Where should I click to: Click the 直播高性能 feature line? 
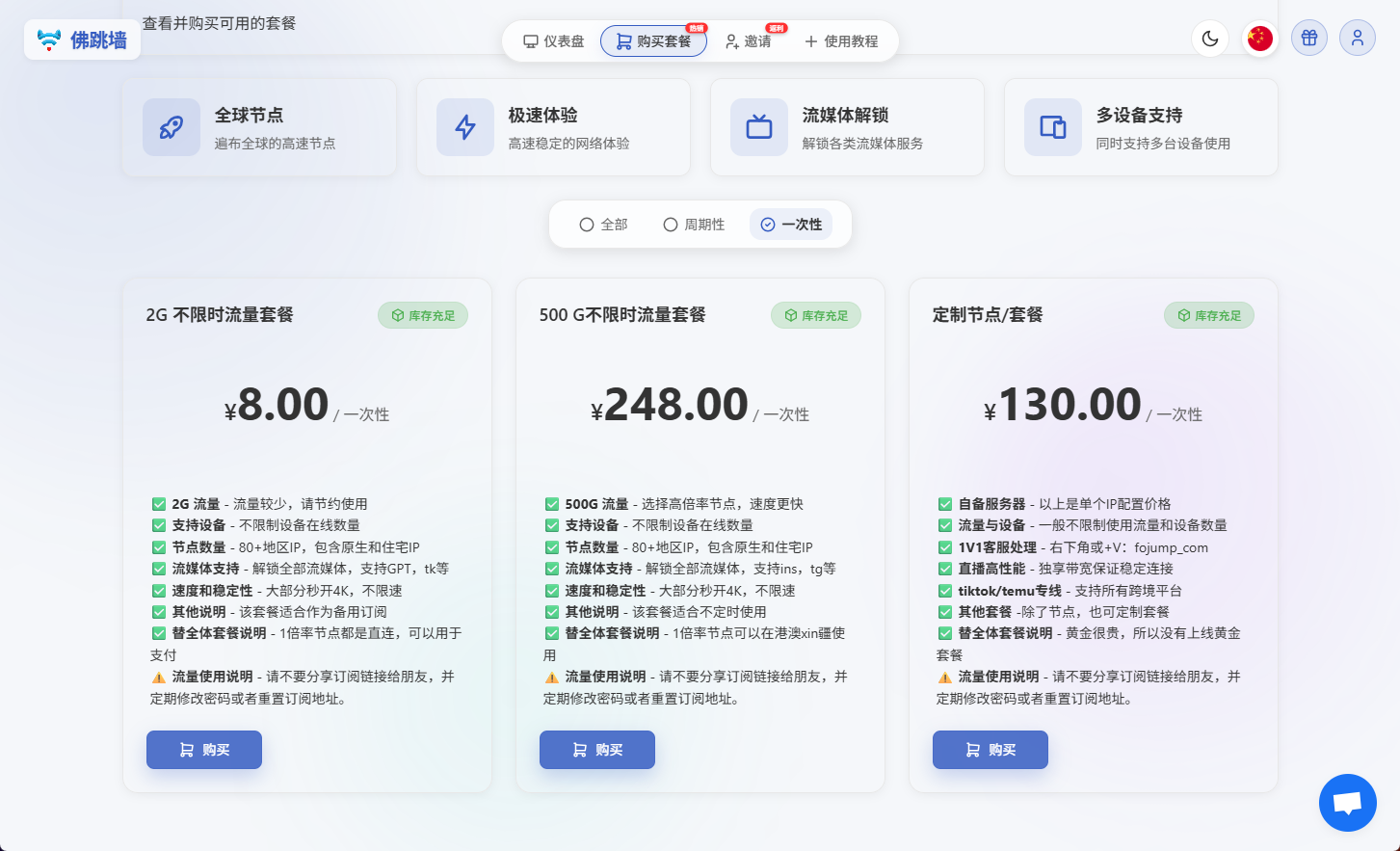point(1056,569)
